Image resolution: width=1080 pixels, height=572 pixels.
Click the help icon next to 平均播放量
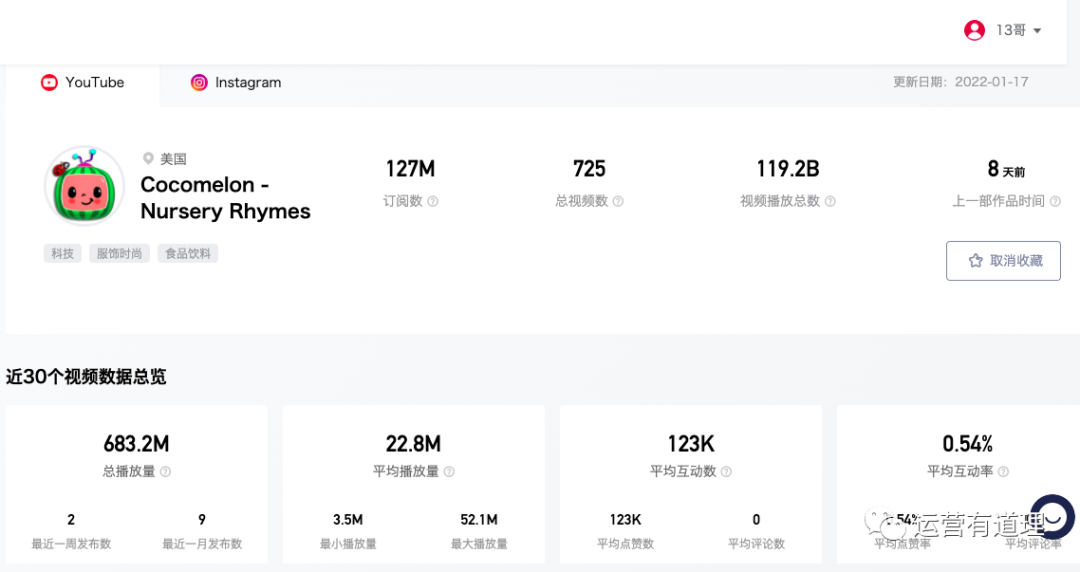pos(449,471)
